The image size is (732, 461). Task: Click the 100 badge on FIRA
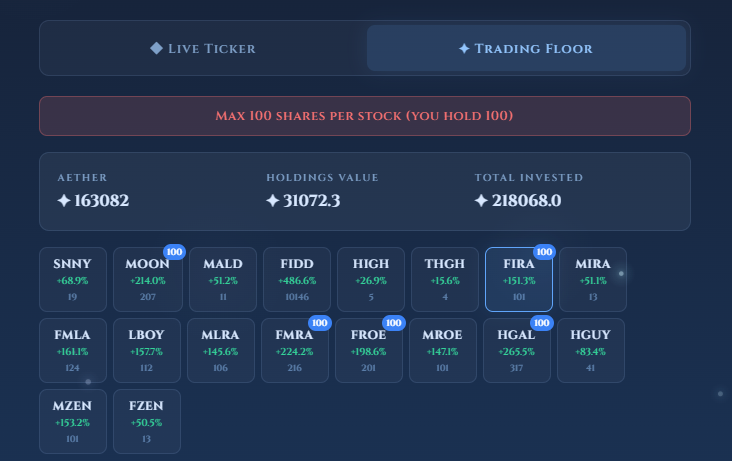(x=544, y=252)
